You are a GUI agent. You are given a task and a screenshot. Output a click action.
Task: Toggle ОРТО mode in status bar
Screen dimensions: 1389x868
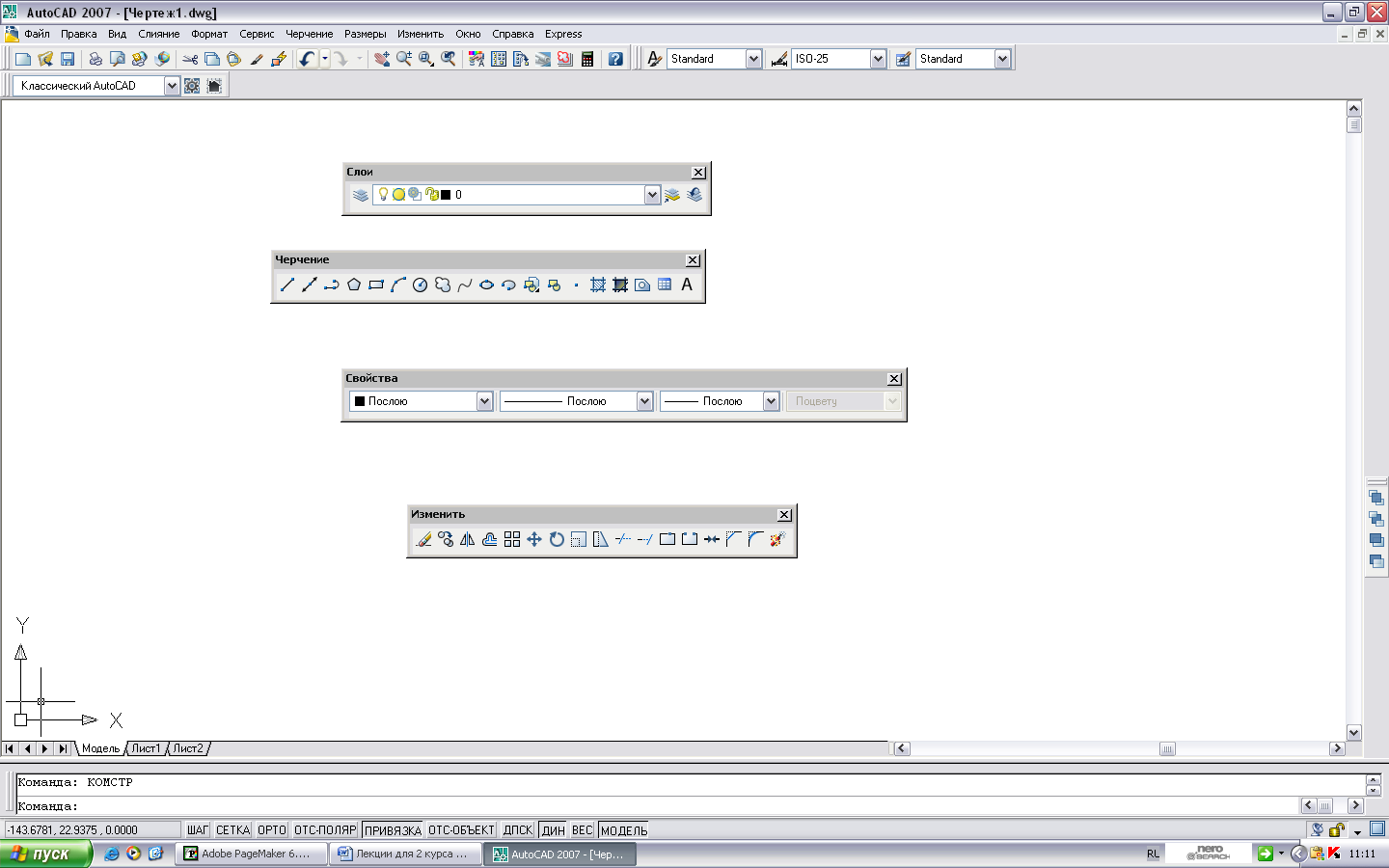pyautogui.click(x=272, y=830)
